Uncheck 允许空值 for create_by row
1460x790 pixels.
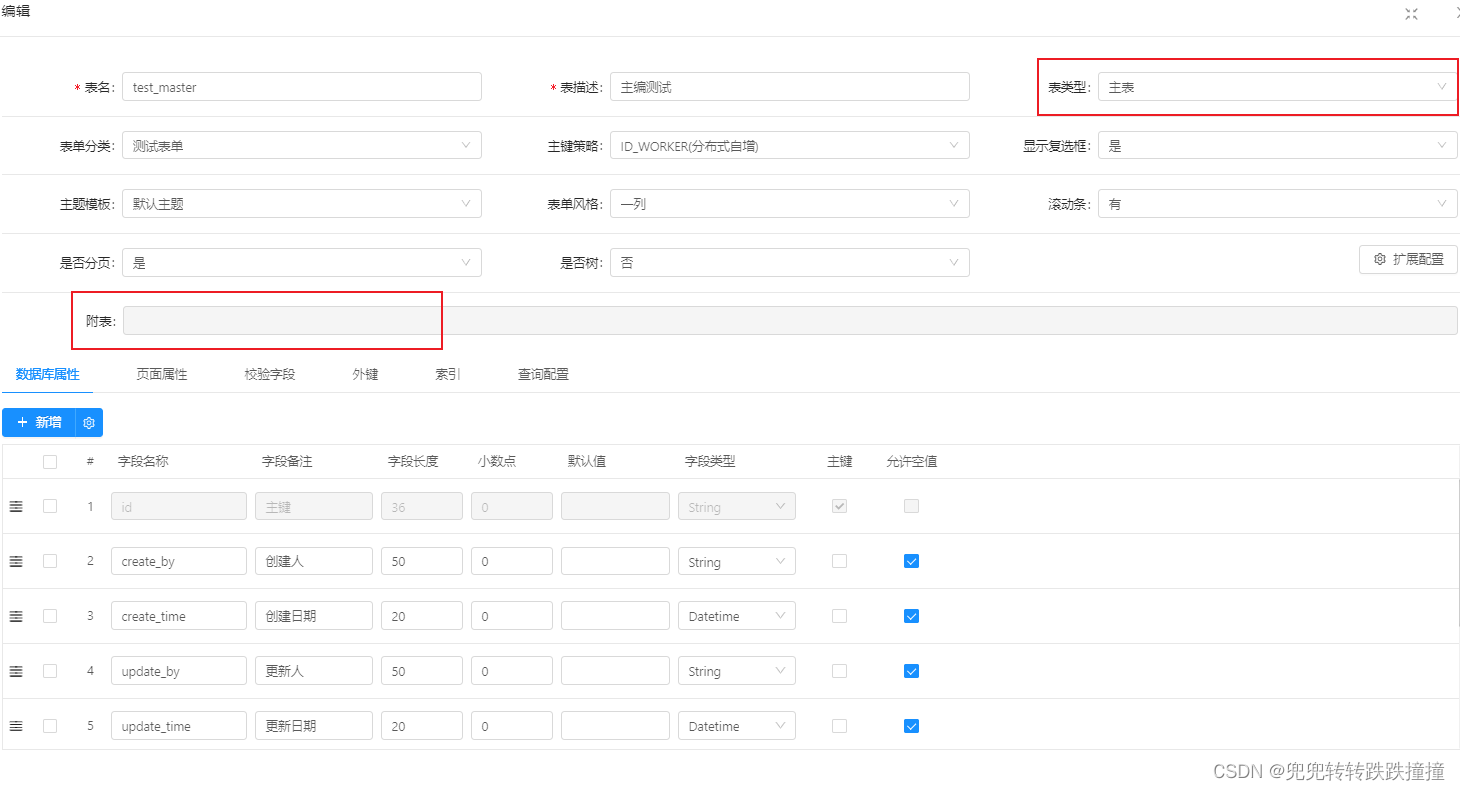point(911,561)
